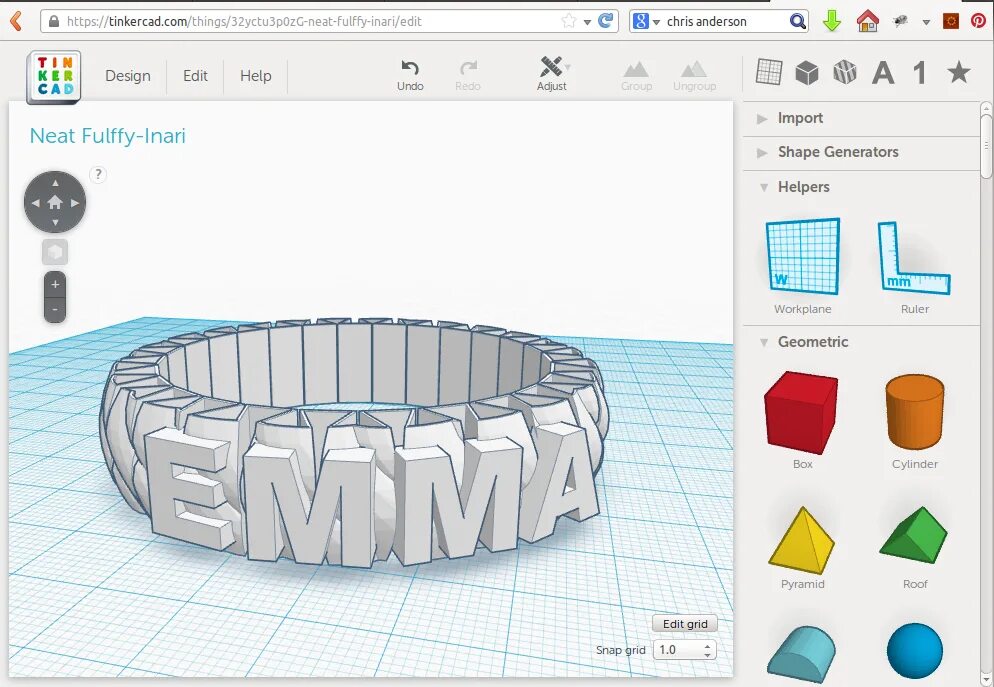Image resolution: width=994 pixels, height=687 pixels.
Task: Select the solid cube shape icon
Action: tap(807, 72)
